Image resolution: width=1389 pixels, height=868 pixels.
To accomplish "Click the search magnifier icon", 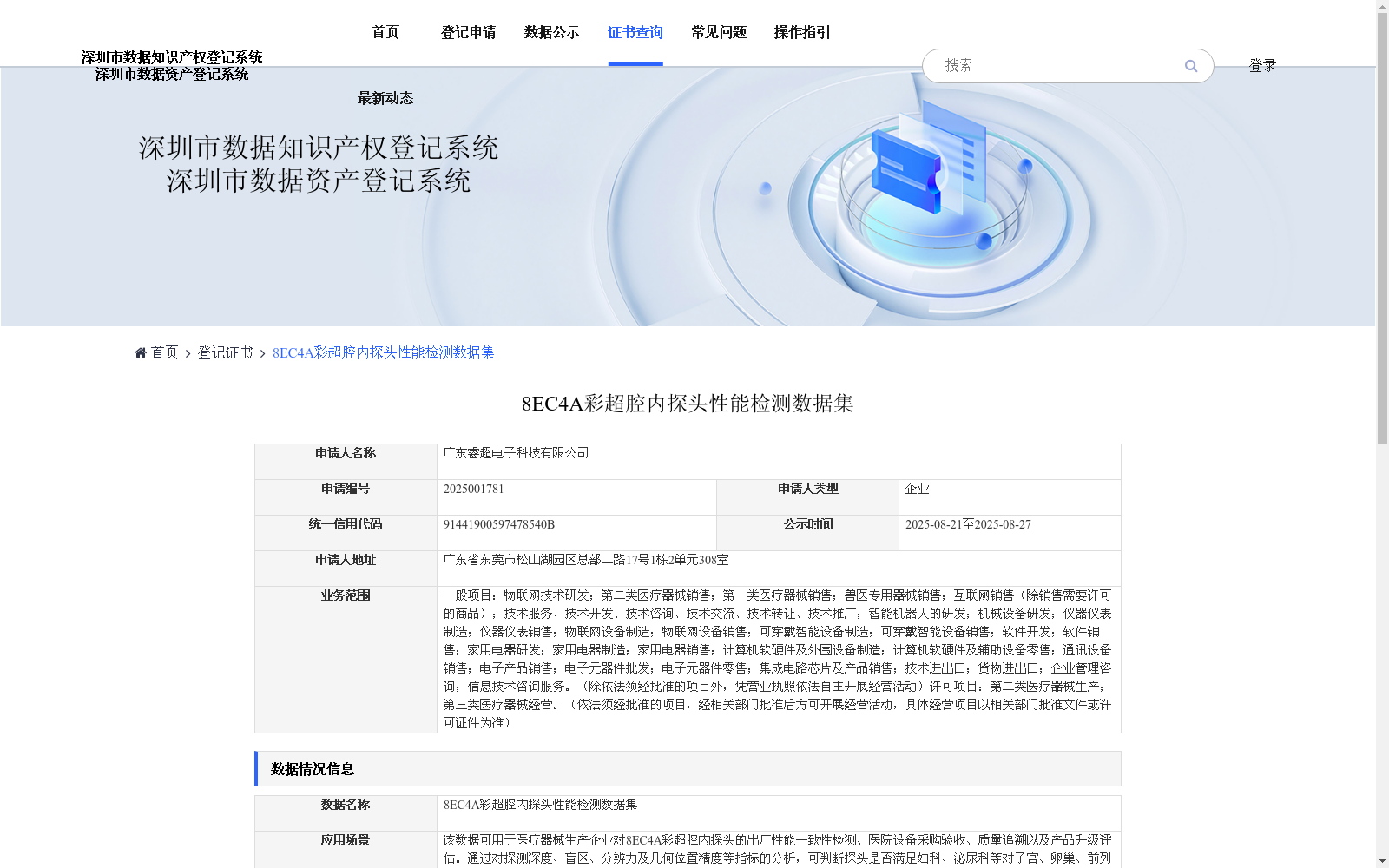I will [x=1191, y=66].
